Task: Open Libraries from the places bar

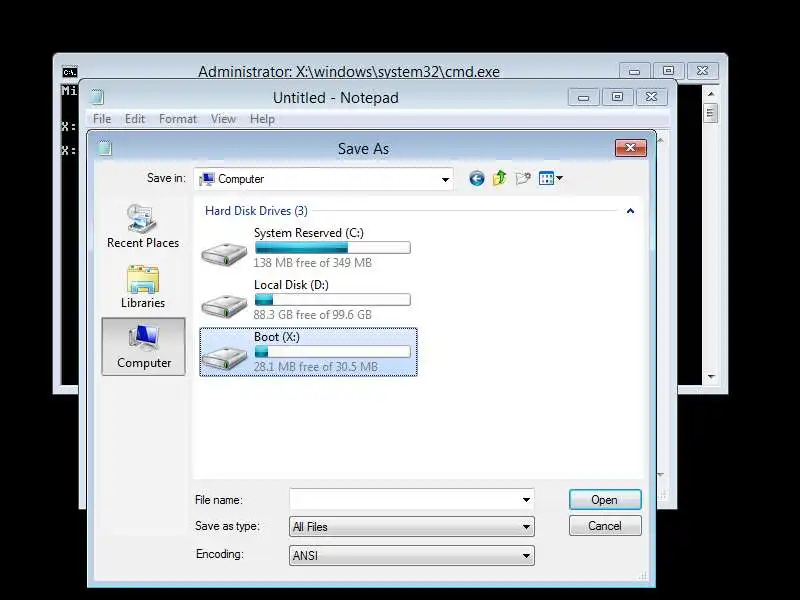Action: [143, 287]
